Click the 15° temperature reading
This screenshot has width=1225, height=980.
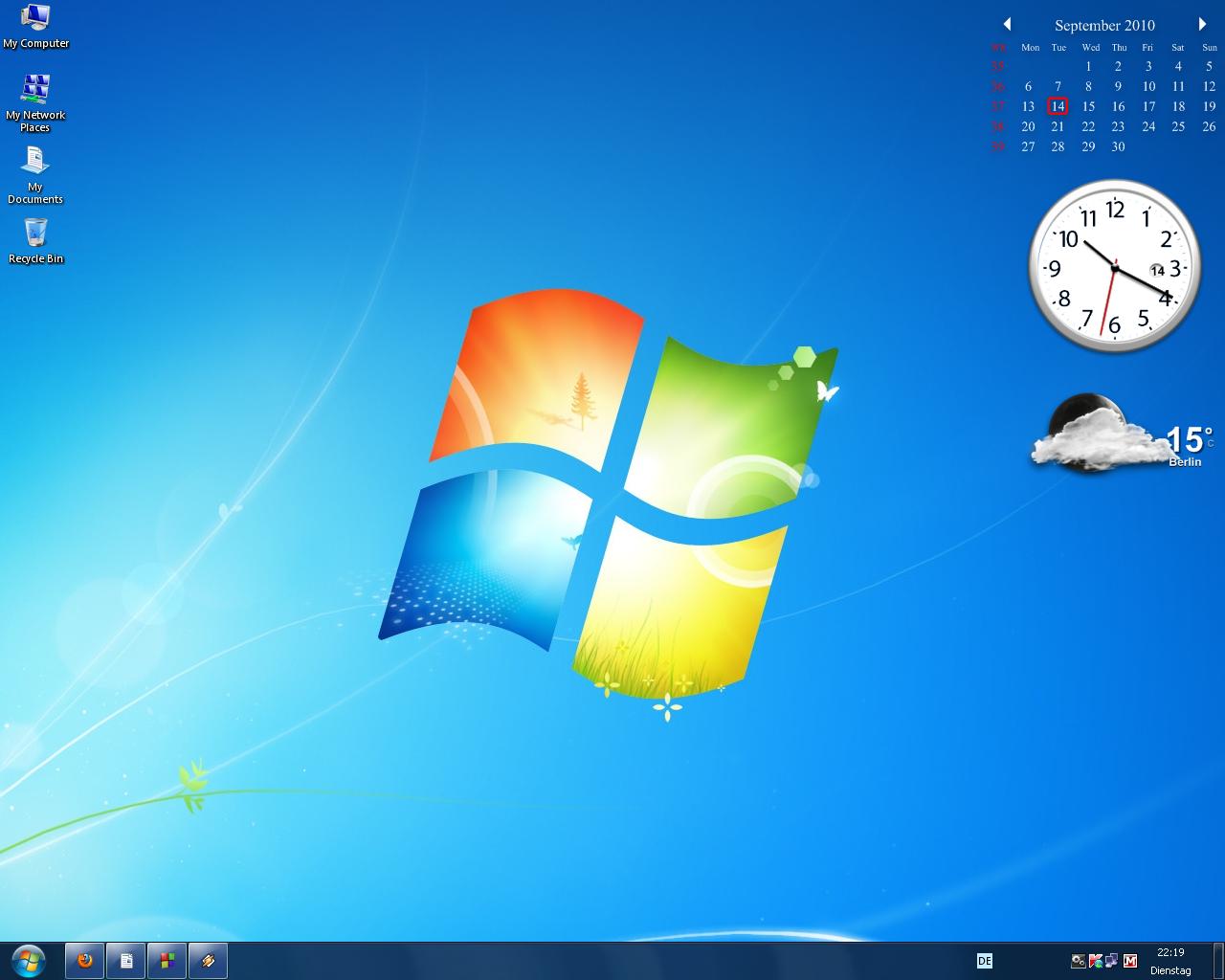pyautogui.click(x=1190, y=439)
